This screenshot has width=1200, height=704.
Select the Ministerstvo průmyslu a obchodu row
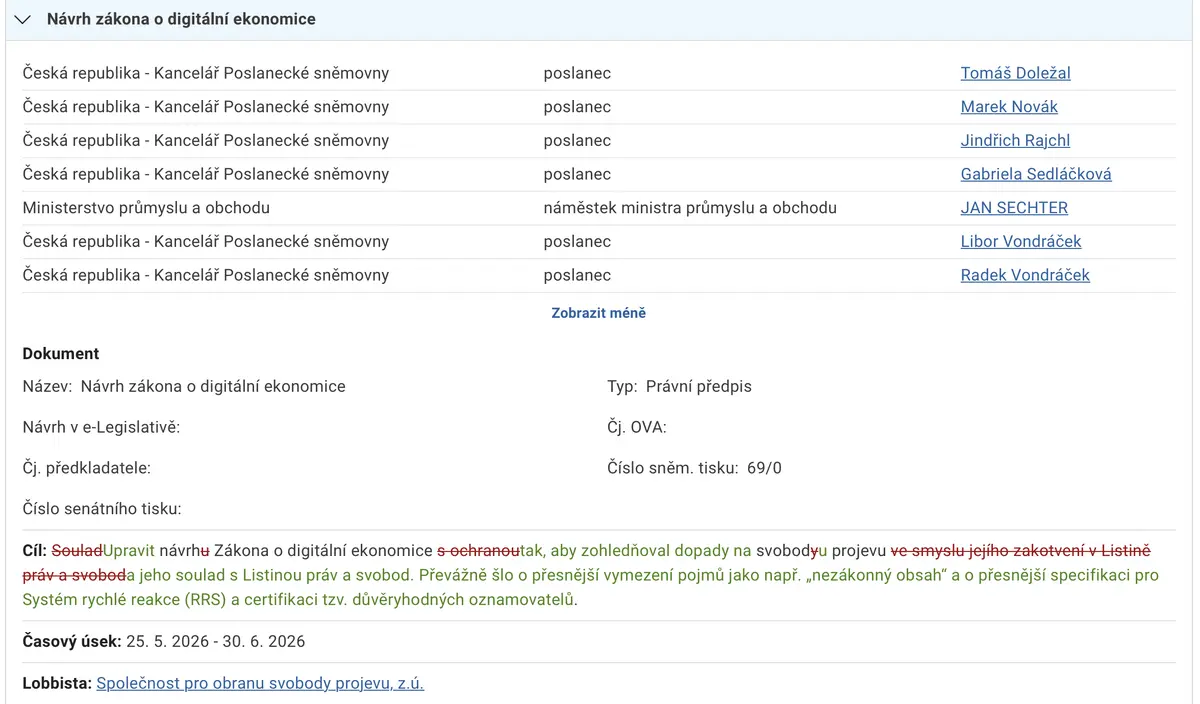pos(599,208)
